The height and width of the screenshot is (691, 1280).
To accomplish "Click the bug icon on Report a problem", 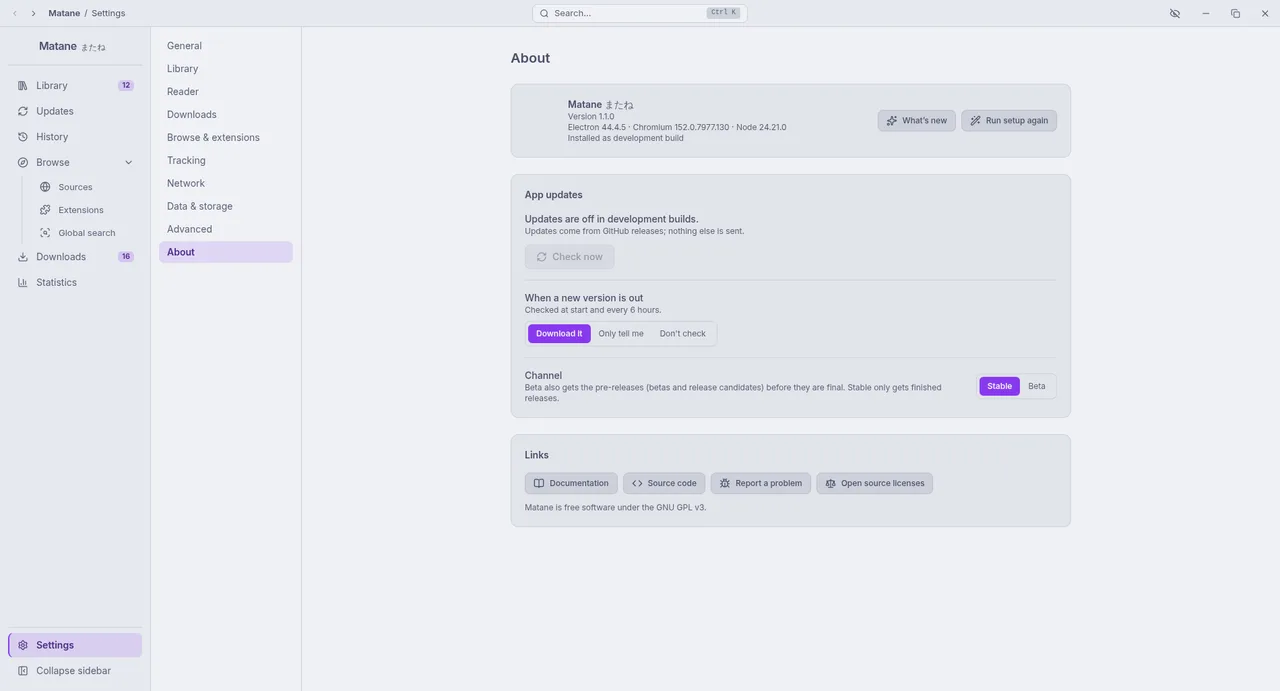I will 725,483.
